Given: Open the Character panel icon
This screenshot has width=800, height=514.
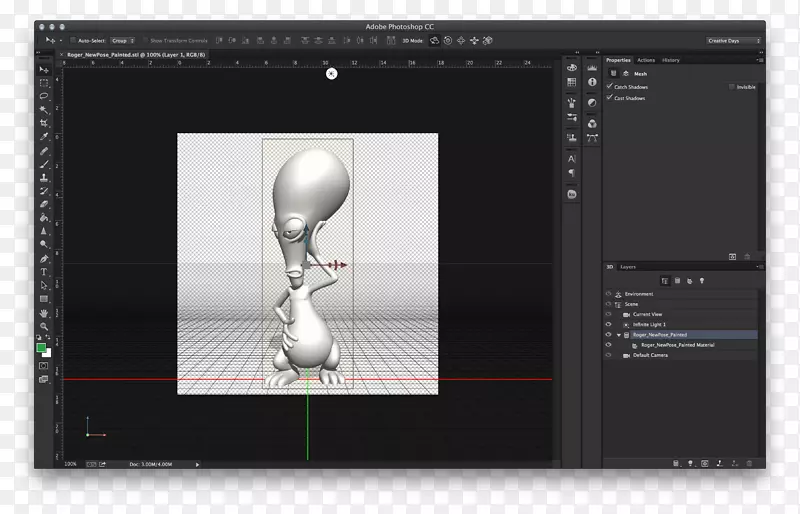Looking at the screenshot, I should pyautogui.click(x=571, y=159).
